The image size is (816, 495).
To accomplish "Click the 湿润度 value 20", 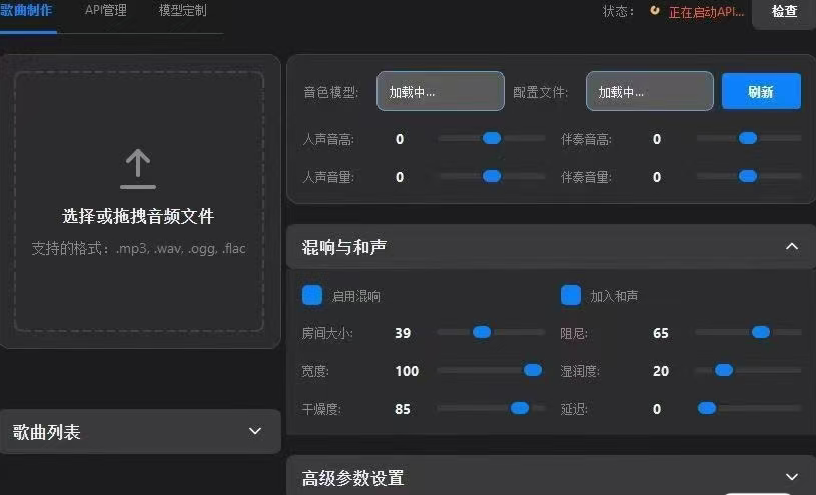I will pyautogui.click(x=660, y=371).
